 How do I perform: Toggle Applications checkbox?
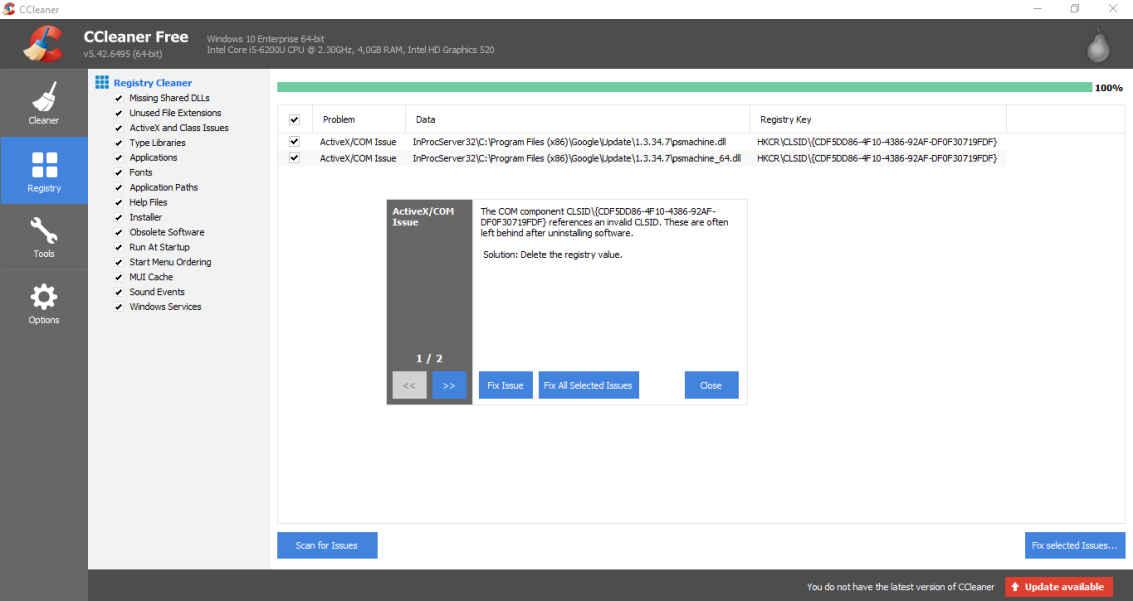119,158
